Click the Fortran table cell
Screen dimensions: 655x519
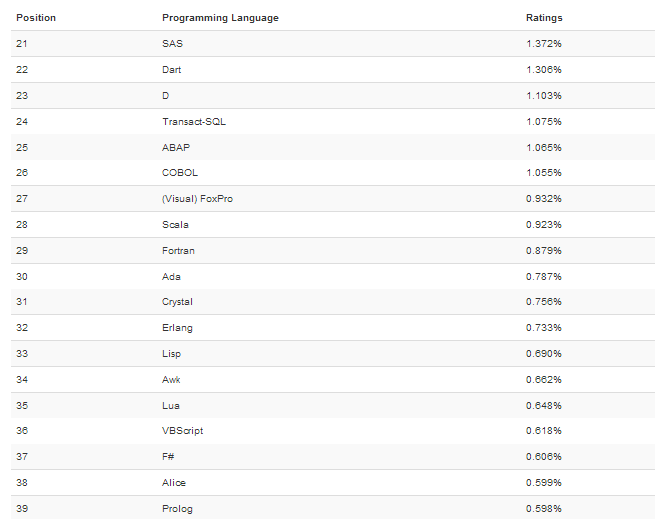click(177, 251)
